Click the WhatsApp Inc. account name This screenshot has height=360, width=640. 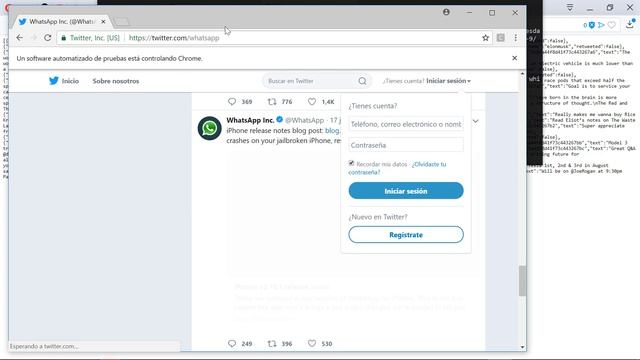250,120
